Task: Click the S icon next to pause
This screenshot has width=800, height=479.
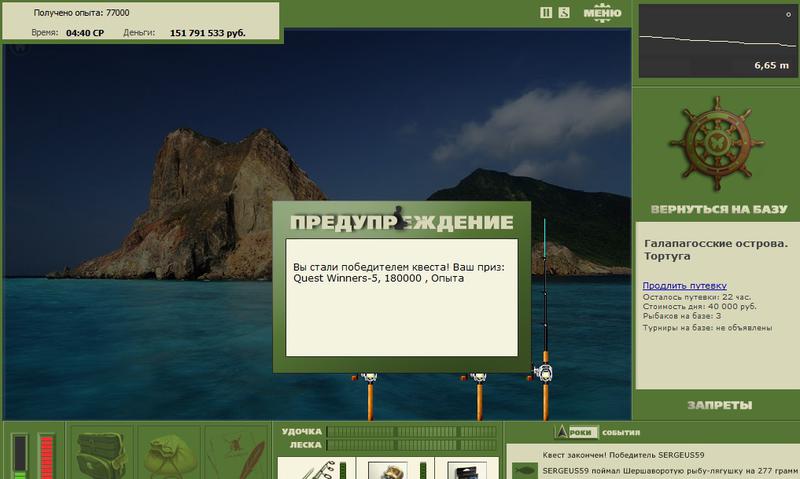Action: 564,13
